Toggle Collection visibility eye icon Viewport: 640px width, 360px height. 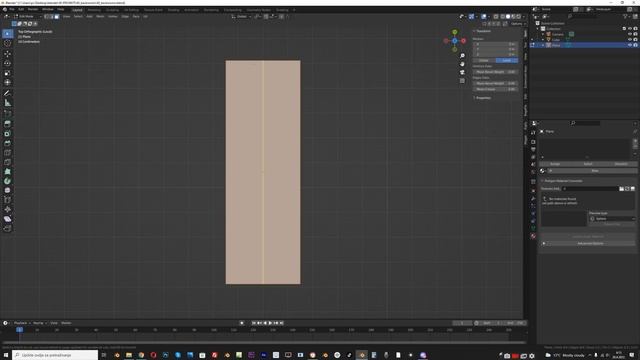629,29
